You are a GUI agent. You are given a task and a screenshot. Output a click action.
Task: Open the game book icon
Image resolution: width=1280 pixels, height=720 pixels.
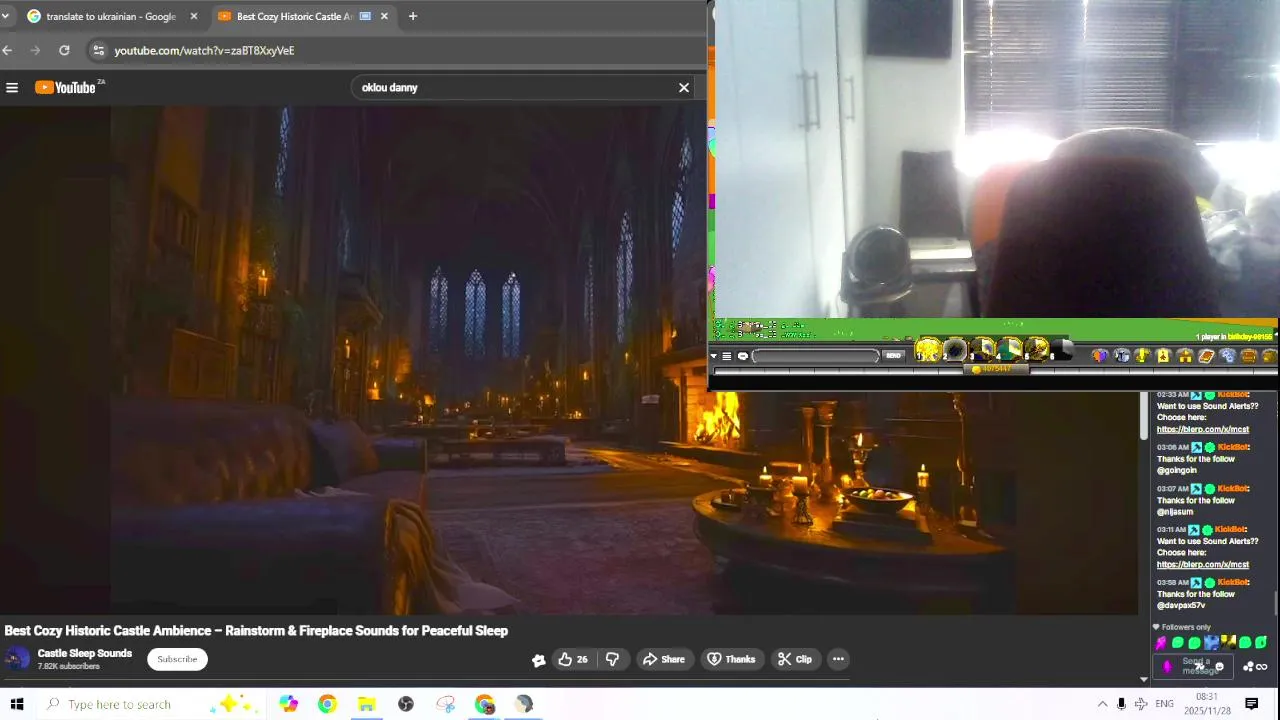pos(1205,356)
